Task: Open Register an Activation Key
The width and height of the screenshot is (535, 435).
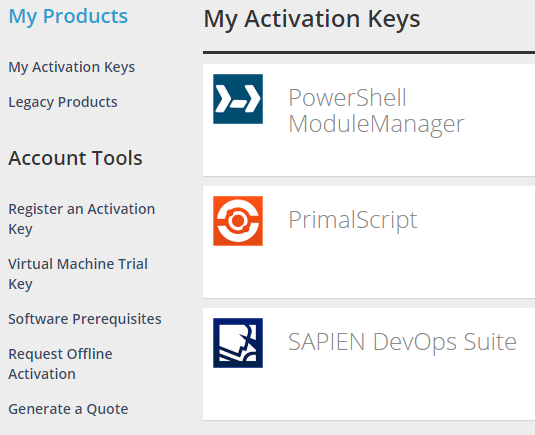Action: pyautogui.click(x=82, y=219)
